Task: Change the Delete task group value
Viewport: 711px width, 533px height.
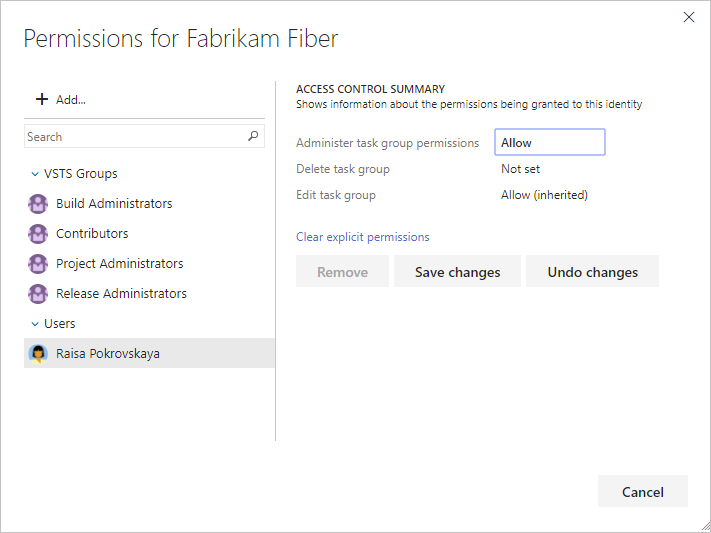Action: (x=521, y=169)
